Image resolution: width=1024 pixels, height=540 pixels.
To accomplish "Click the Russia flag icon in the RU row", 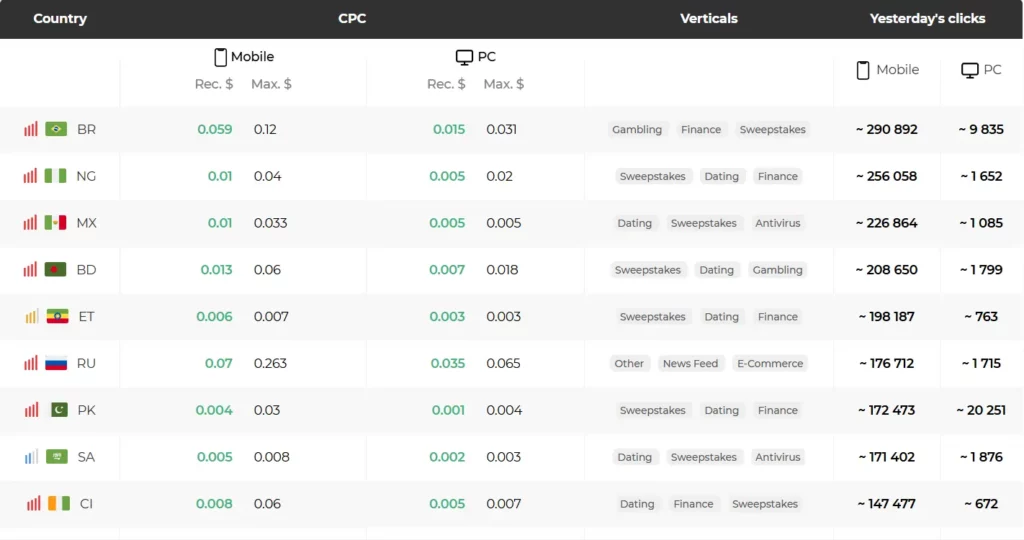I will [56, 363].
